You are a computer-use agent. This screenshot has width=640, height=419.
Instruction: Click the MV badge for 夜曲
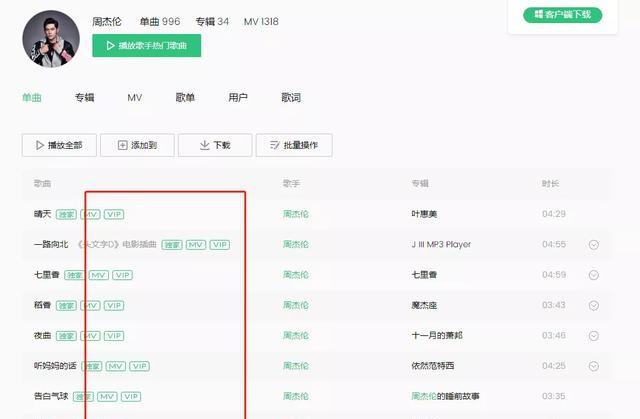(x=90, y=336)
